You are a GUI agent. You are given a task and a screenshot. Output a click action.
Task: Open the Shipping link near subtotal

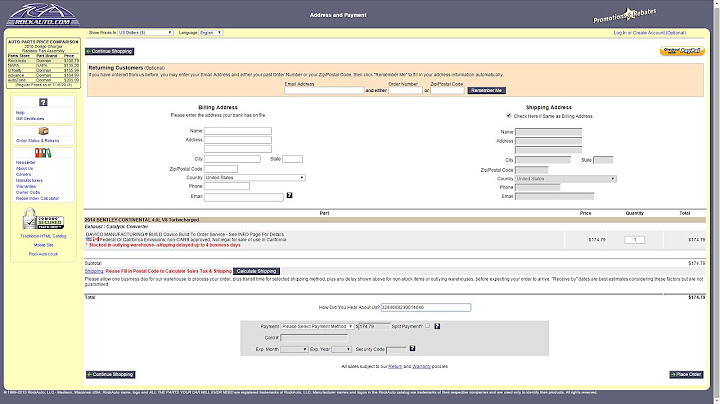click(x=94, y=271)
